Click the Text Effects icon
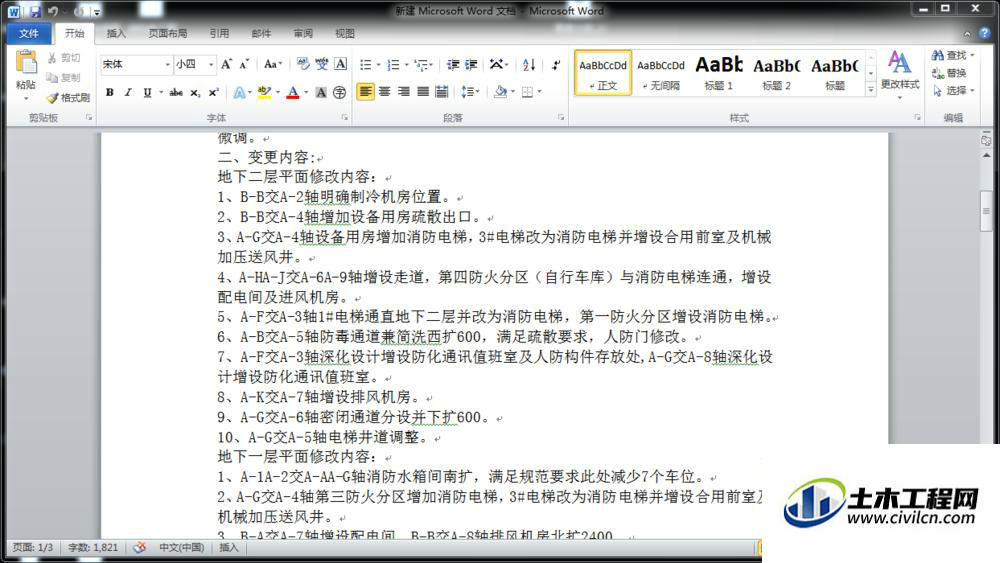 [239, 92]
